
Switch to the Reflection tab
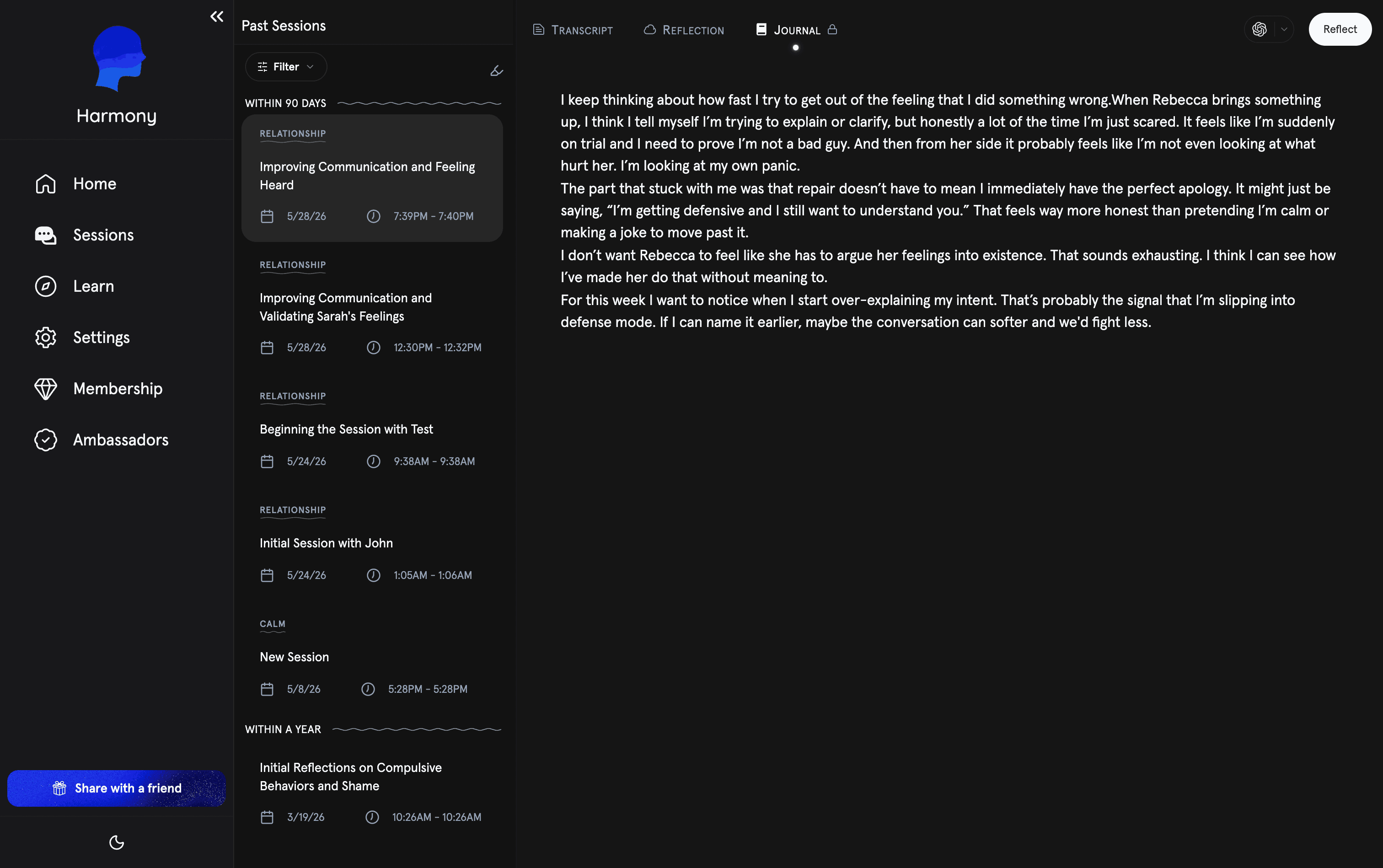point(684,30)
